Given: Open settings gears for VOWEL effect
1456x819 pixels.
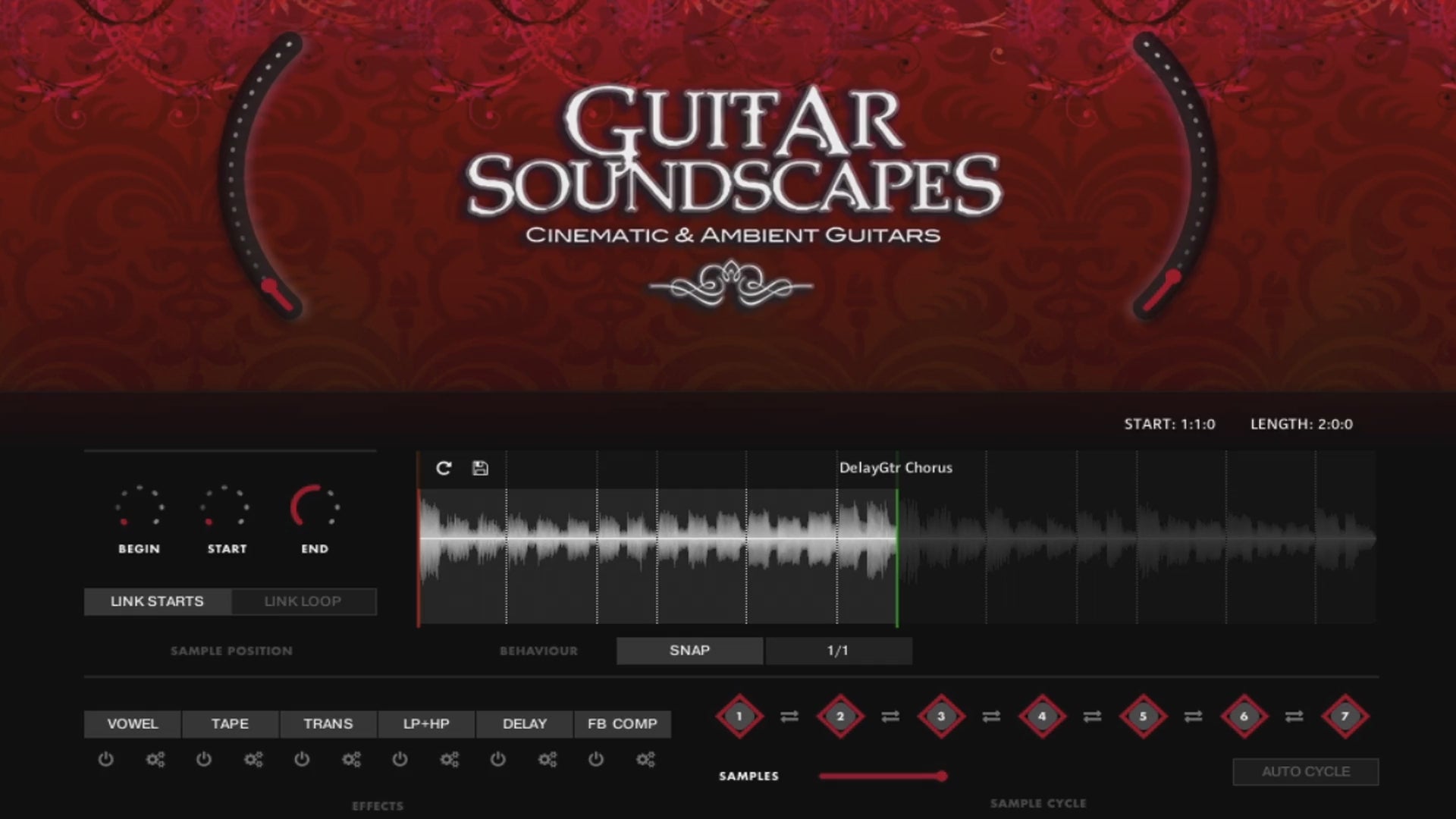Looking at the screenshot, I should click(x=155, y=759).
